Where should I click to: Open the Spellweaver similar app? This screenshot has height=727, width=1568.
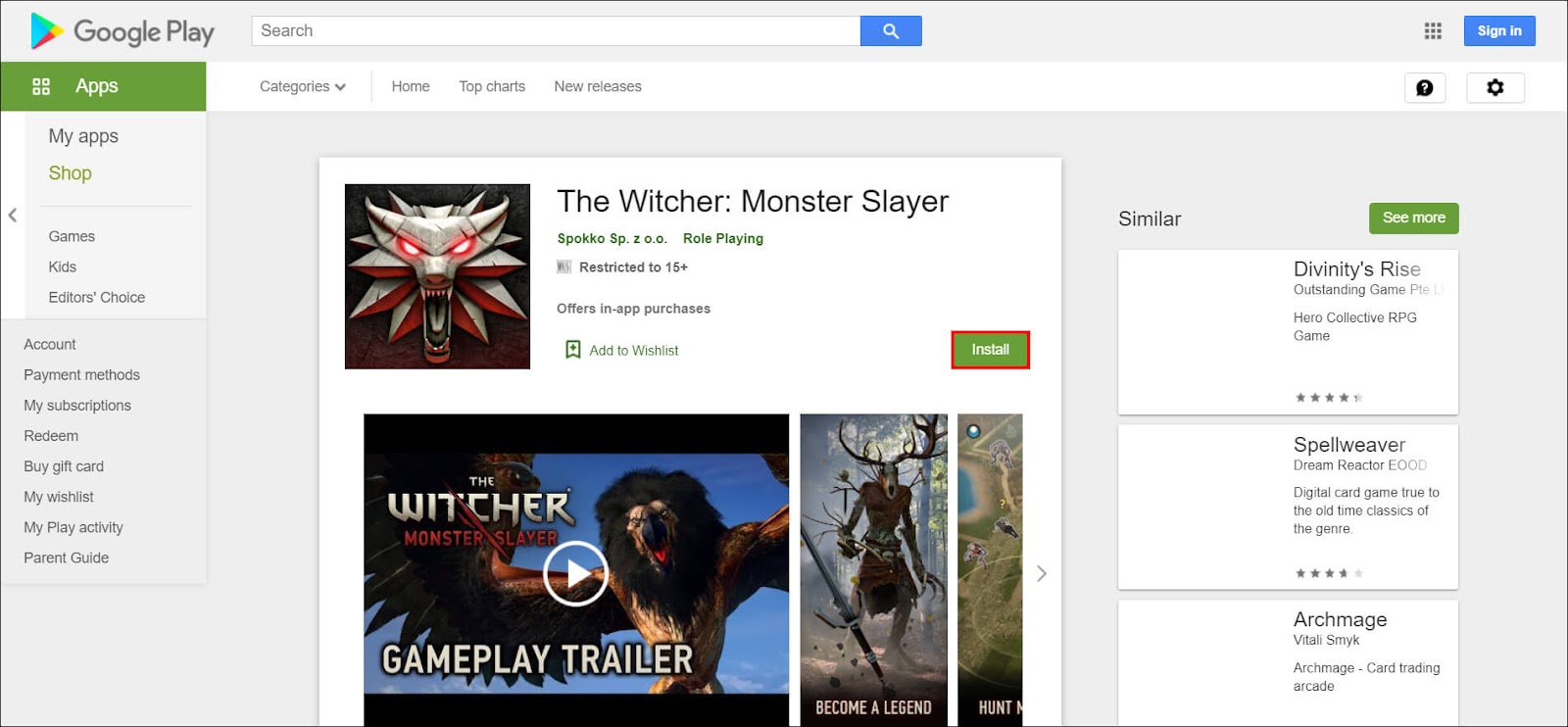point(1288,508)
